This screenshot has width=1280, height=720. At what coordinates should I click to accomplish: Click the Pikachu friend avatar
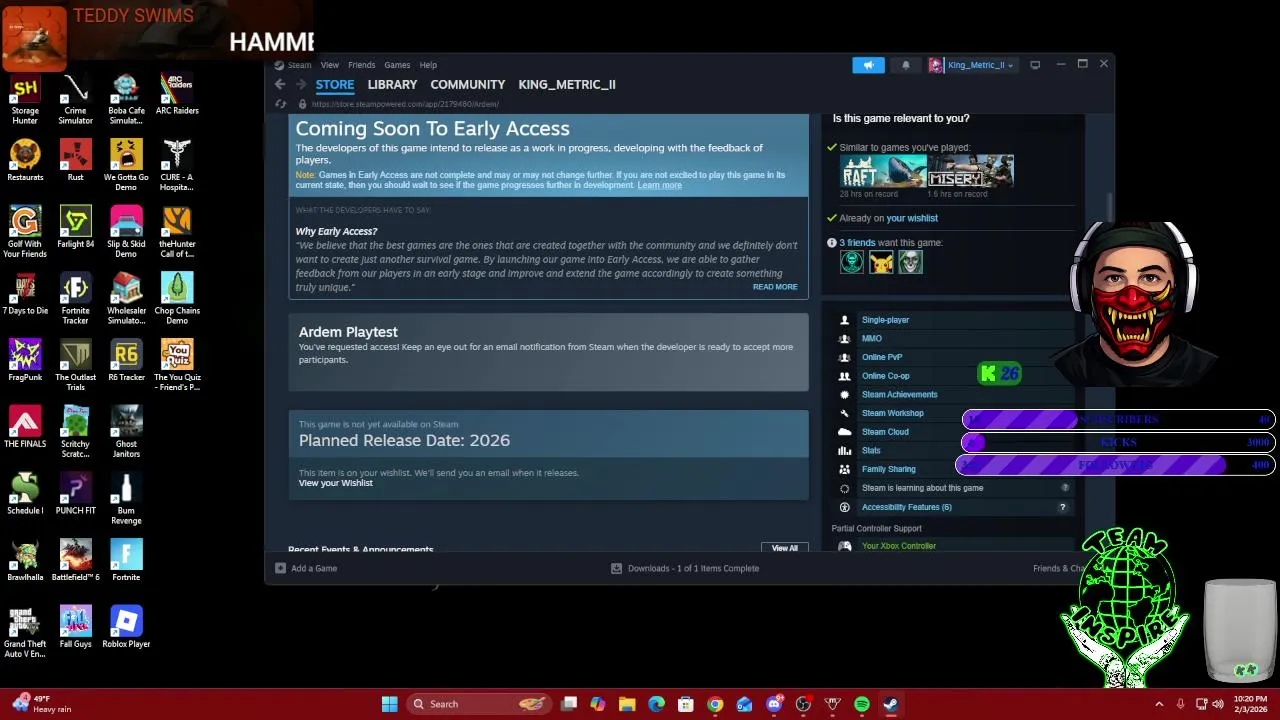pos(881,262)
